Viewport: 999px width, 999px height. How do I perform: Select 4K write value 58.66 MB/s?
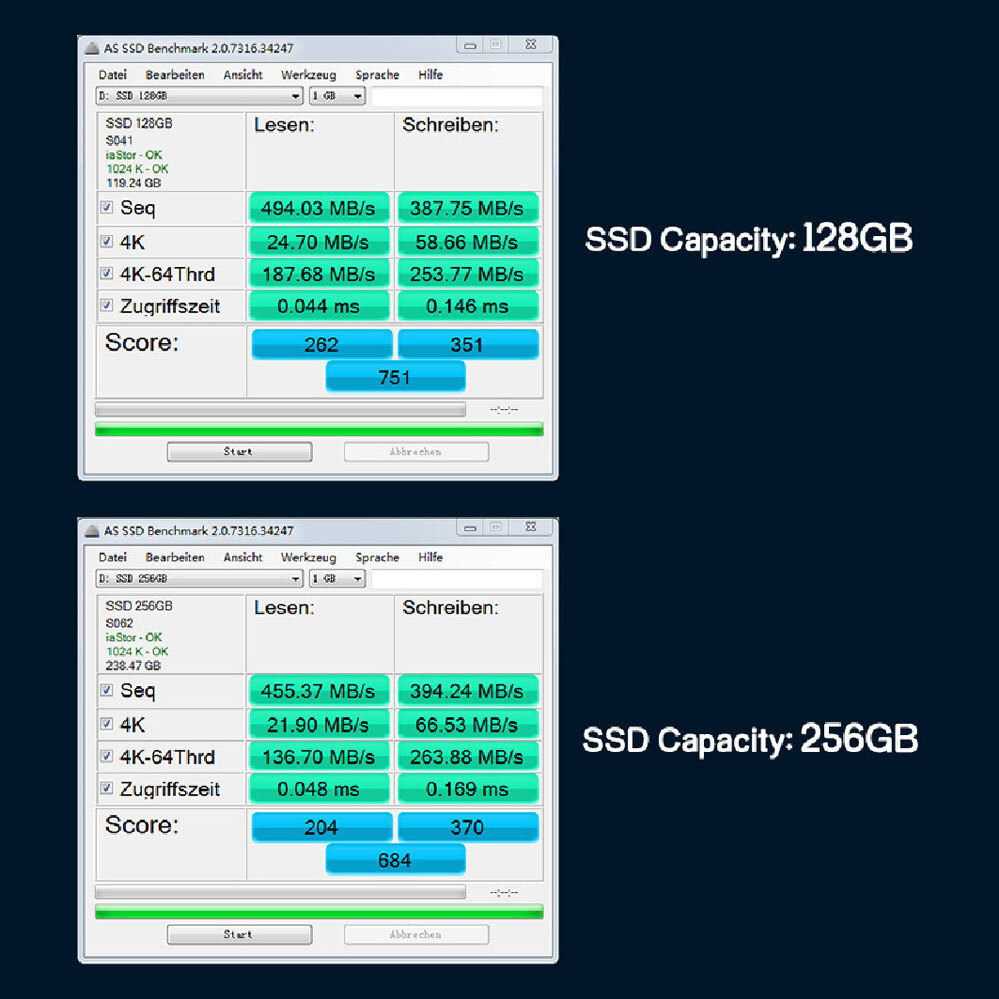coord(468,242)
